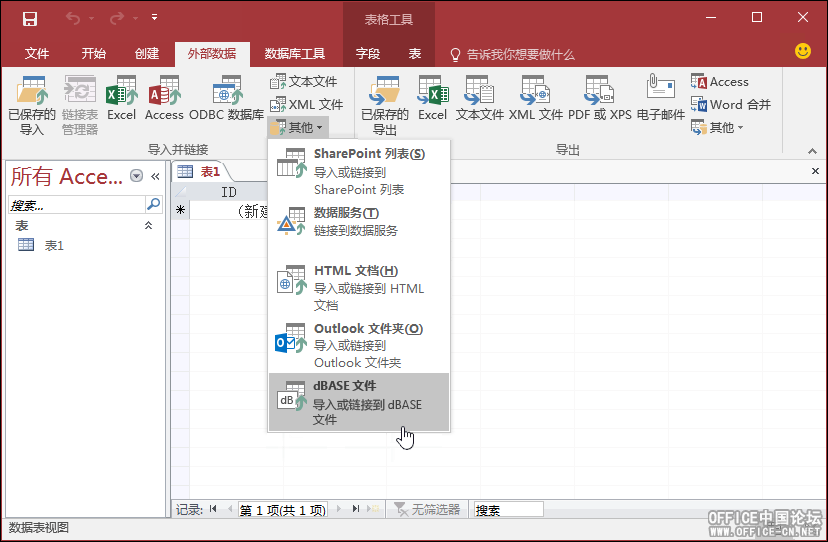
Task: Click new blank record navigation button
Action: click(374, 509)
